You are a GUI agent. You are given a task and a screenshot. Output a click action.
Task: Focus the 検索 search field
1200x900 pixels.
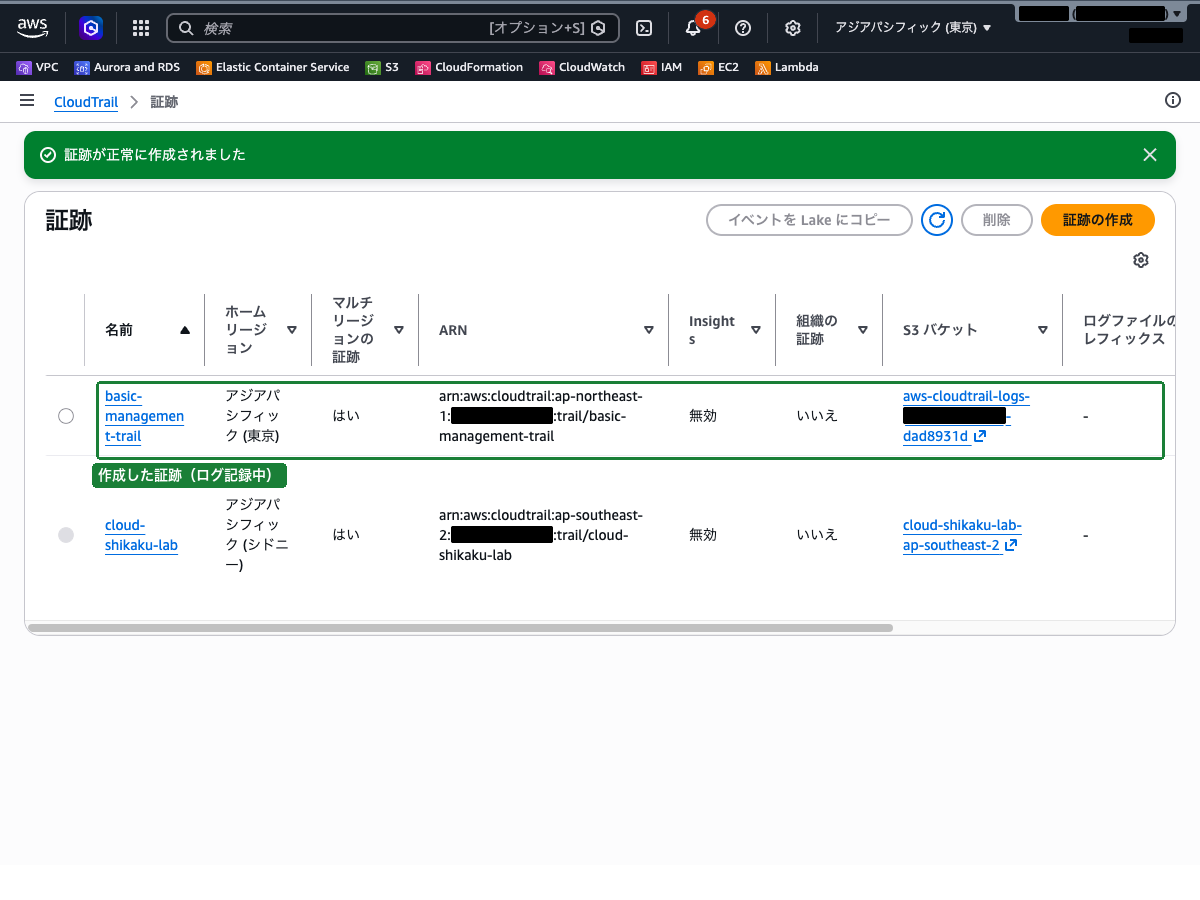[x=393, y=28]
